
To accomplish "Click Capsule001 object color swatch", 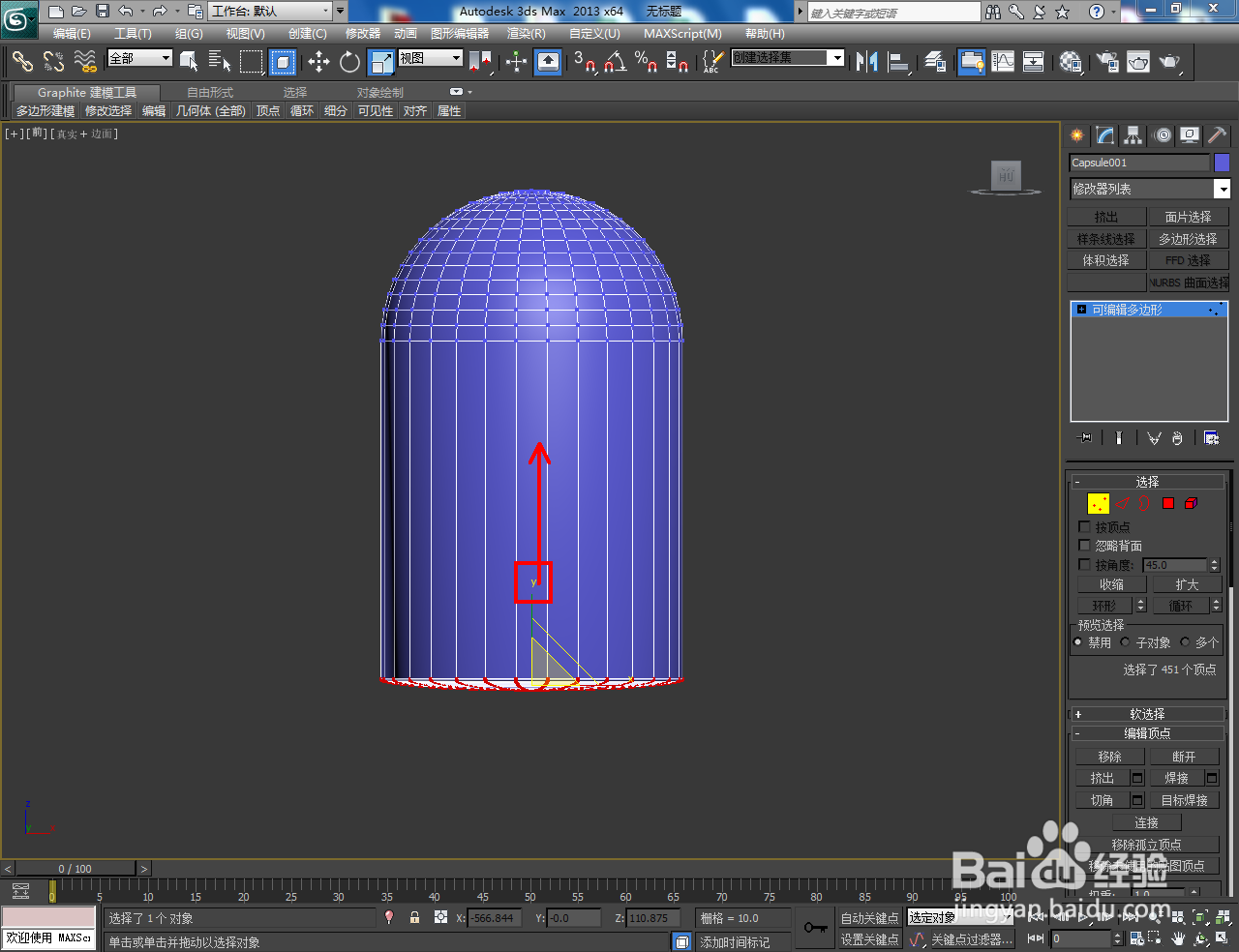I will pos(1222,163).
